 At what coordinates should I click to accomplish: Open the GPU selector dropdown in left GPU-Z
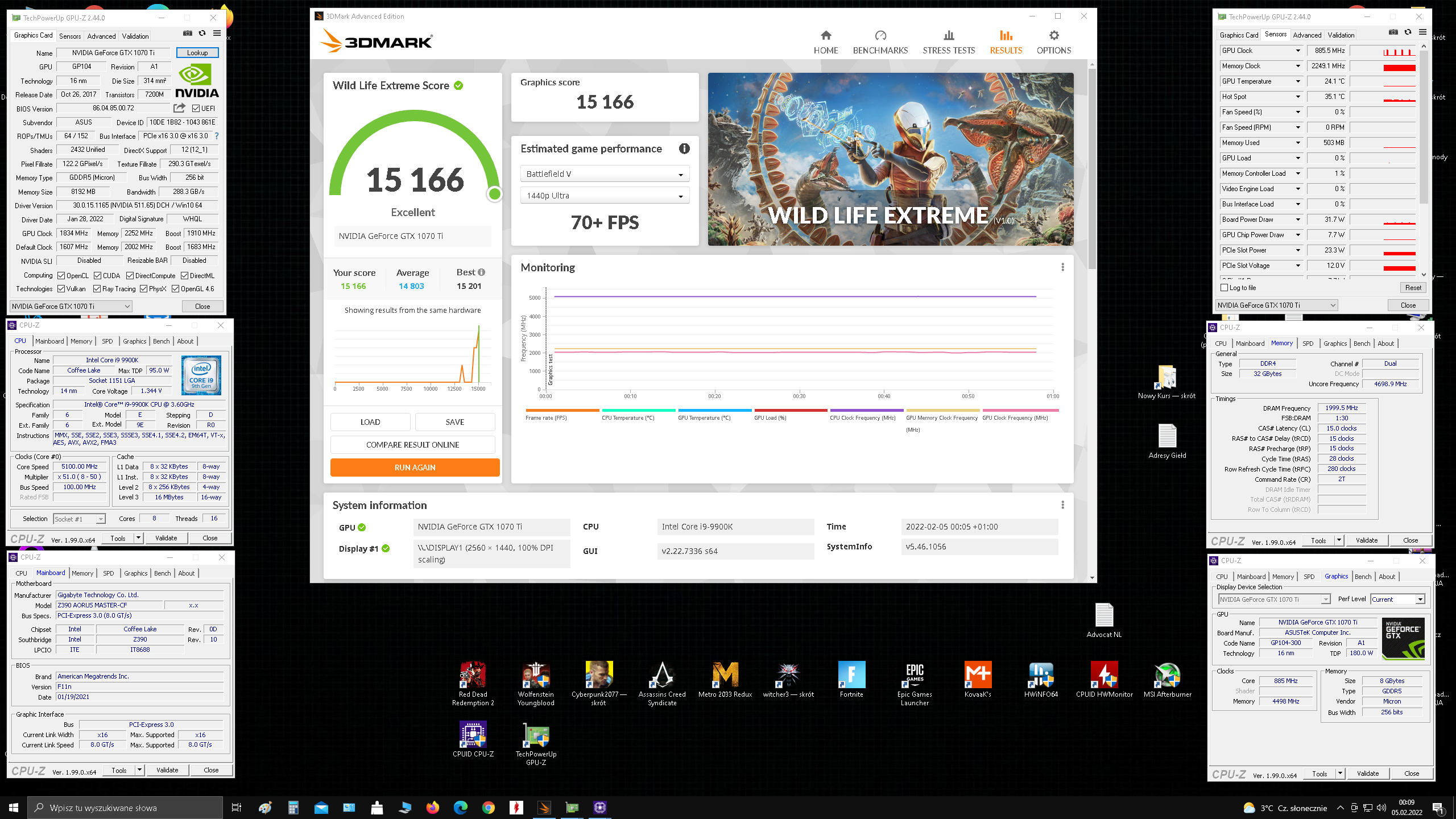coord(71,306)
